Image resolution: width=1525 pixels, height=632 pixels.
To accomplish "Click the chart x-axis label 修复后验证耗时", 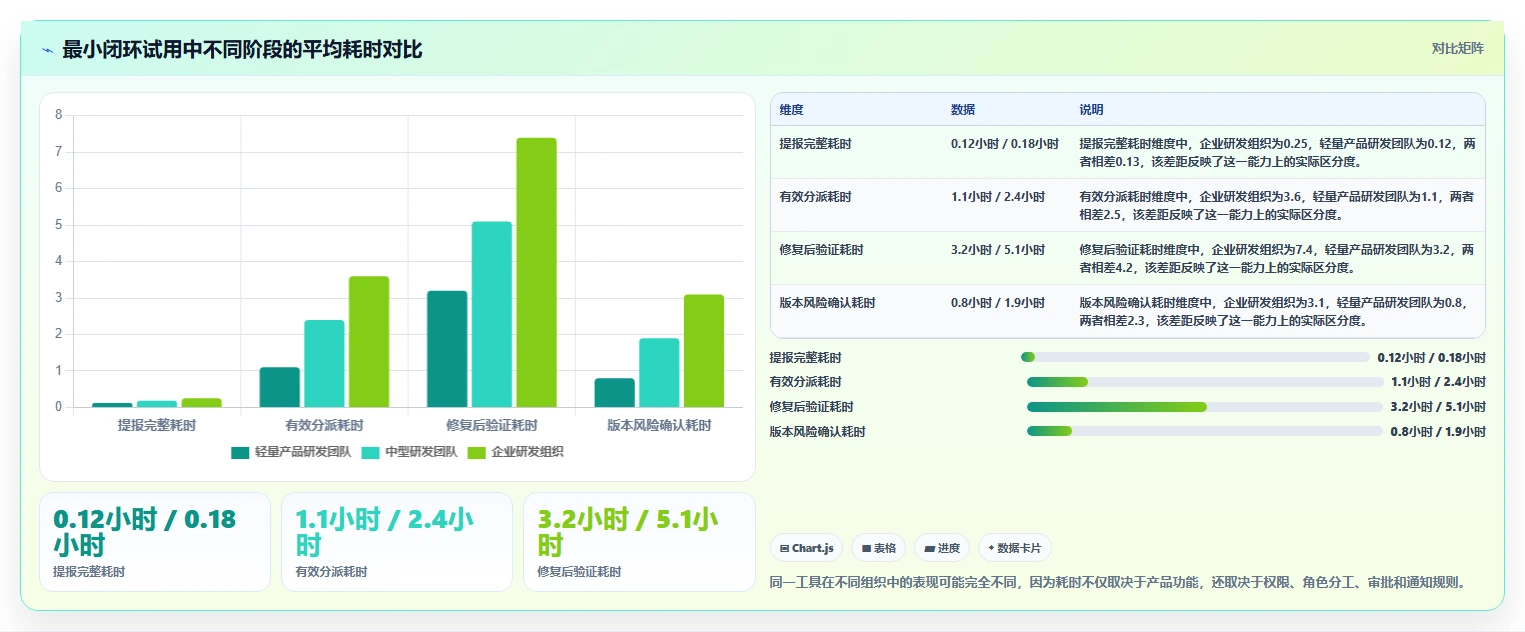I will click(x=492, y=425).
